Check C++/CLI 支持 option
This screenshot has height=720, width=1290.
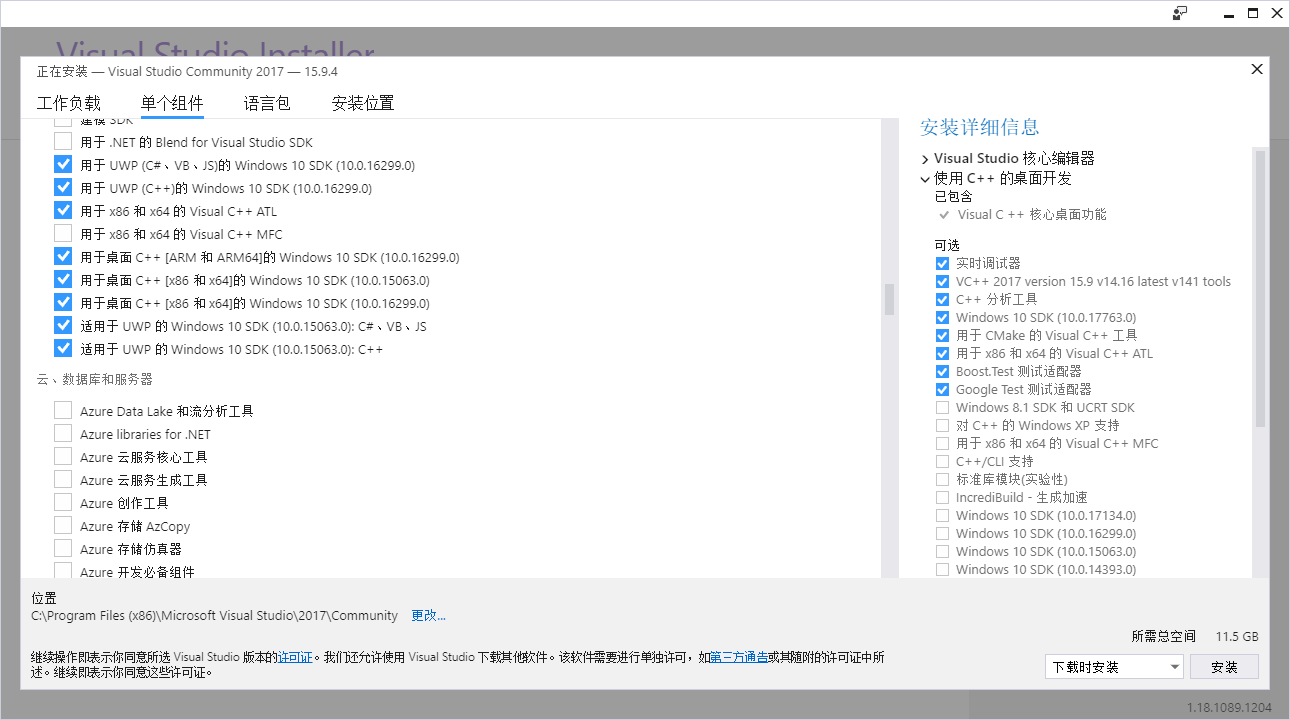point(942,461)
